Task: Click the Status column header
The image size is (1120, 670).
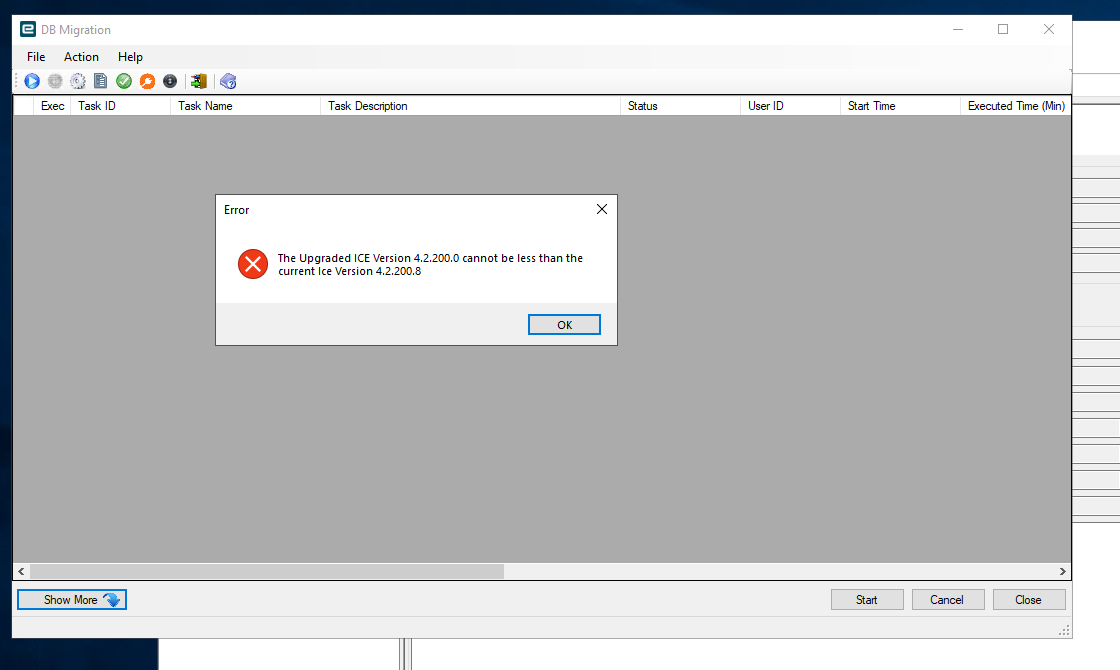Action: click(x=681, y=106)
